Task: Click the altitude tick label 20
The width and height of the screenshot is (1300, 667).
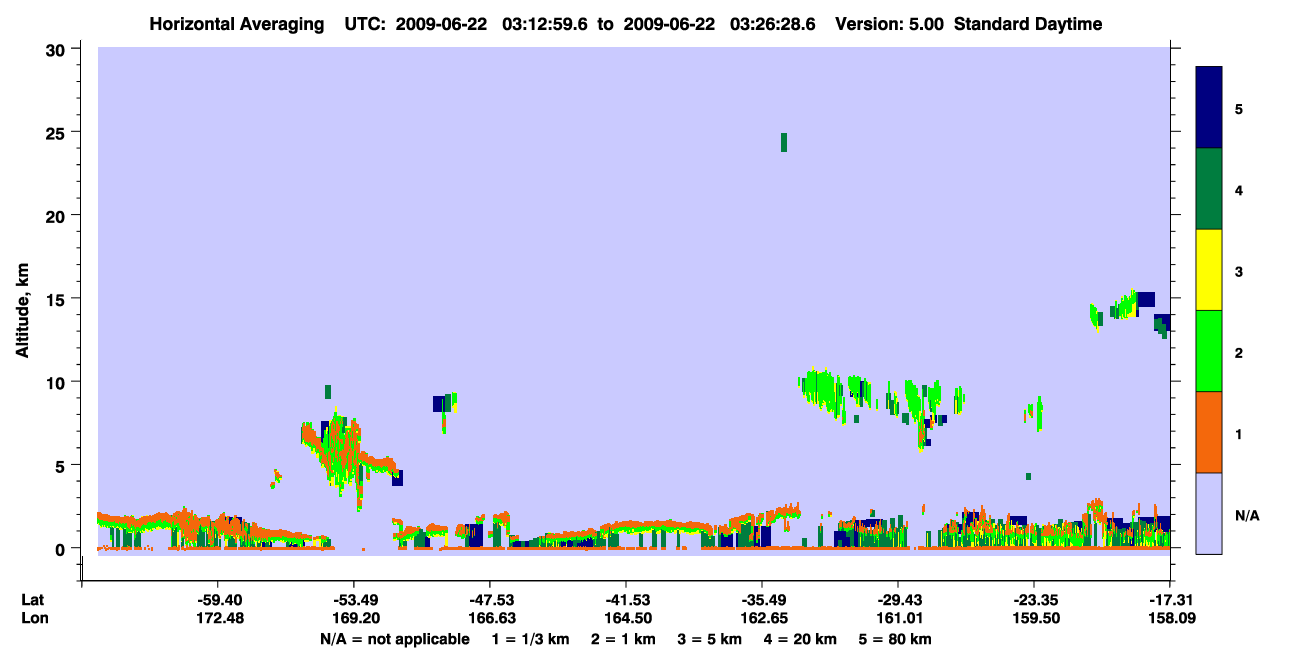Action: tap(58, 216)
